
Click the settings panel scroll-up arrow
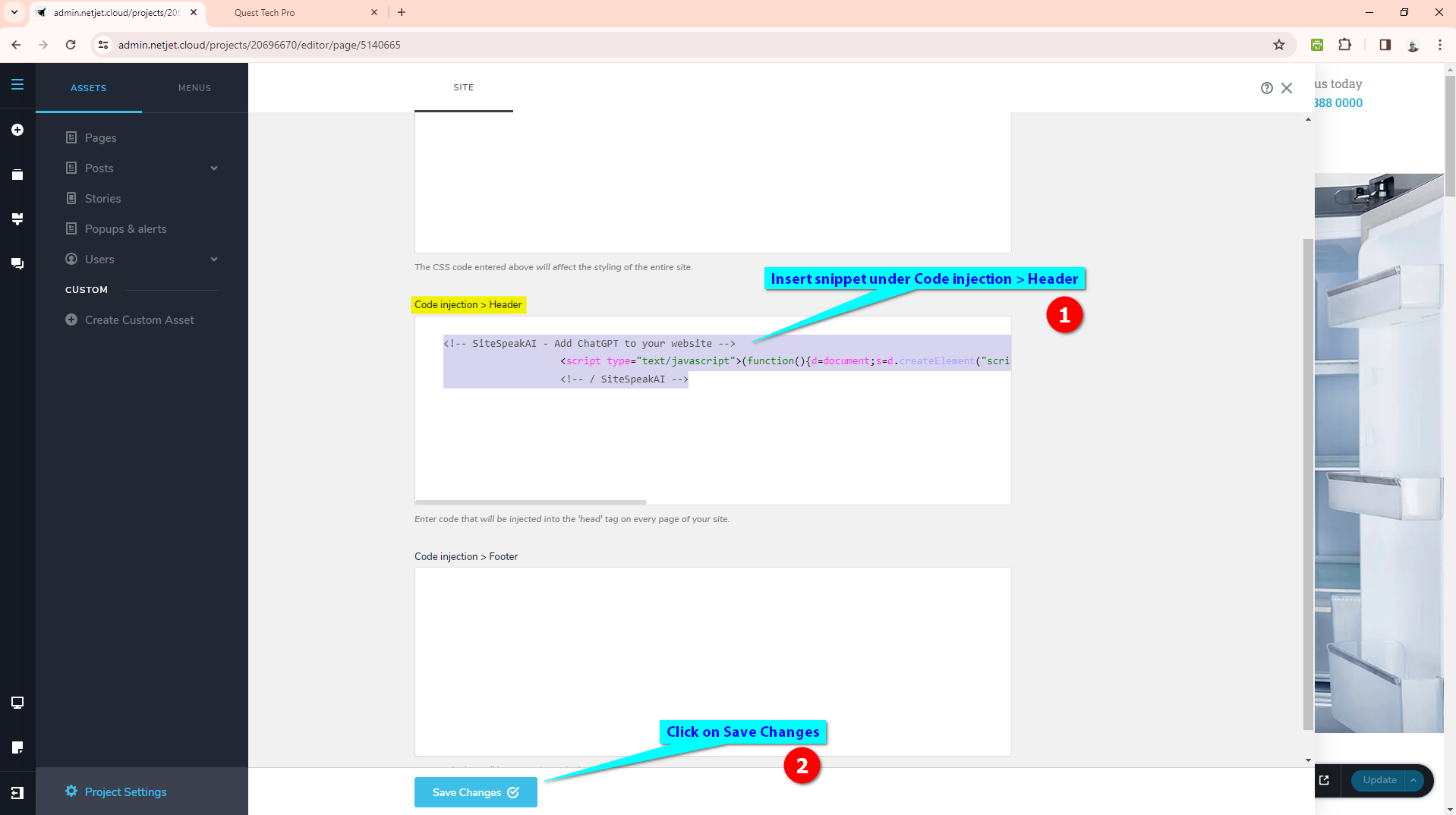(1308, 119)
